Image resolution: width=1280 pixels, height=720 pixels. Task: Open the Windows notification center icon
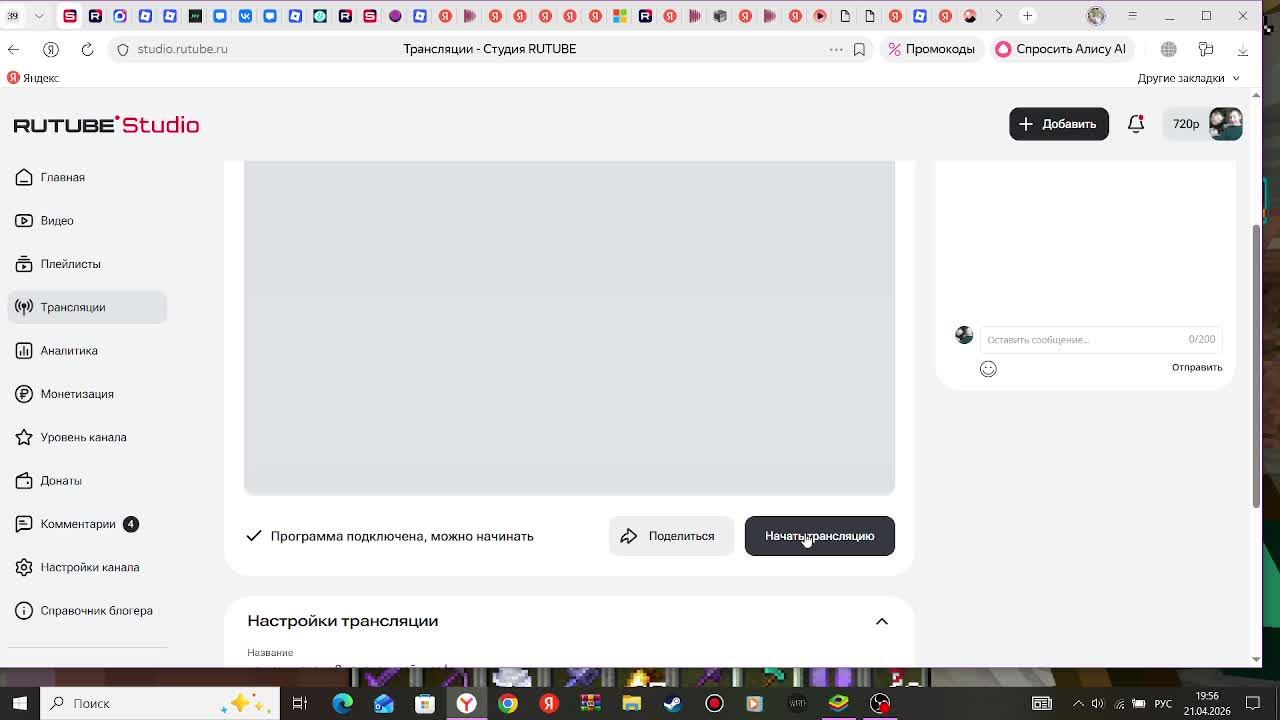(x=1253, y=703)
